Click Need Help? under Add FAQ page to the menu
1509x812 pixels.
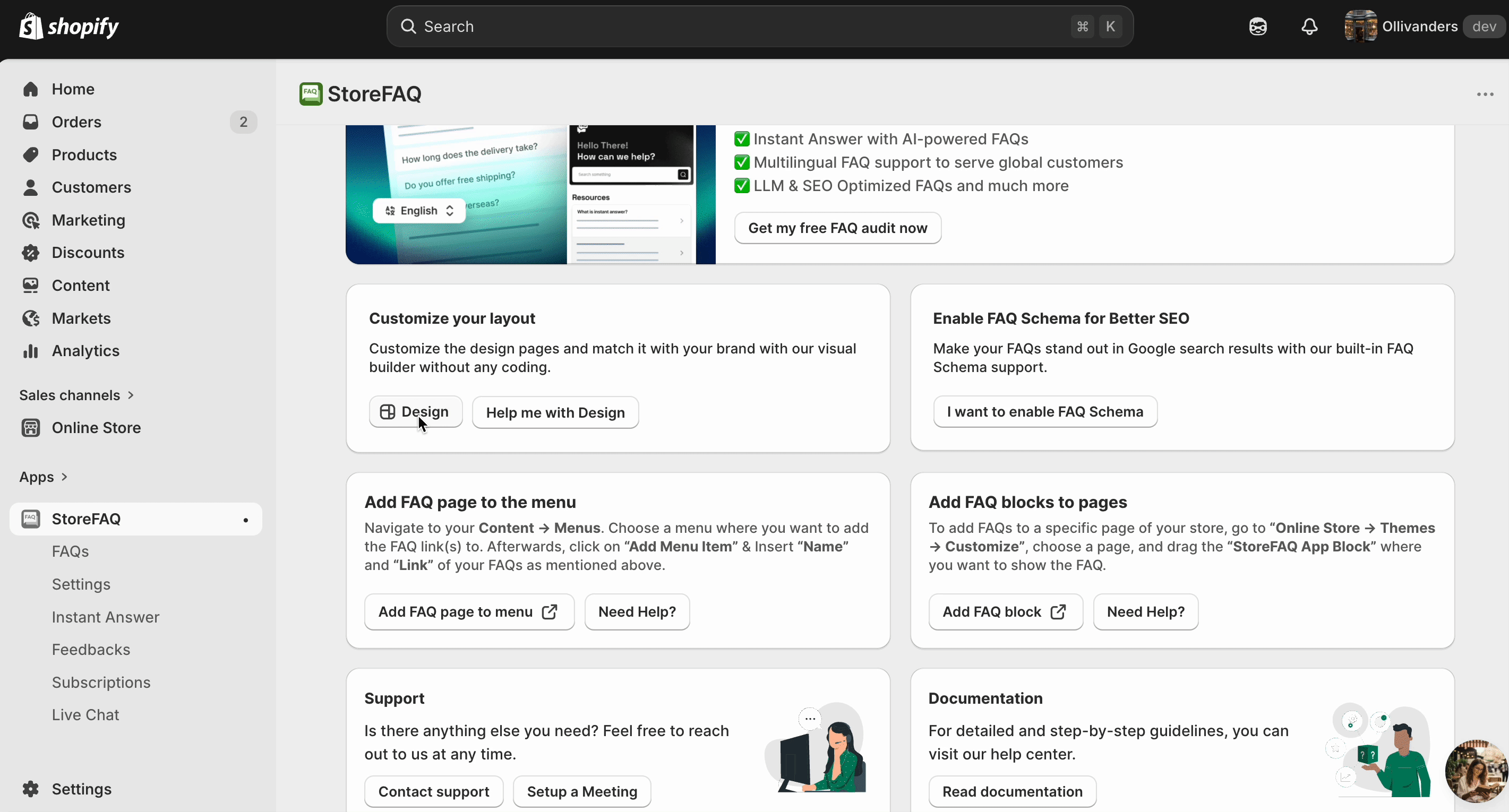[637, 612]
